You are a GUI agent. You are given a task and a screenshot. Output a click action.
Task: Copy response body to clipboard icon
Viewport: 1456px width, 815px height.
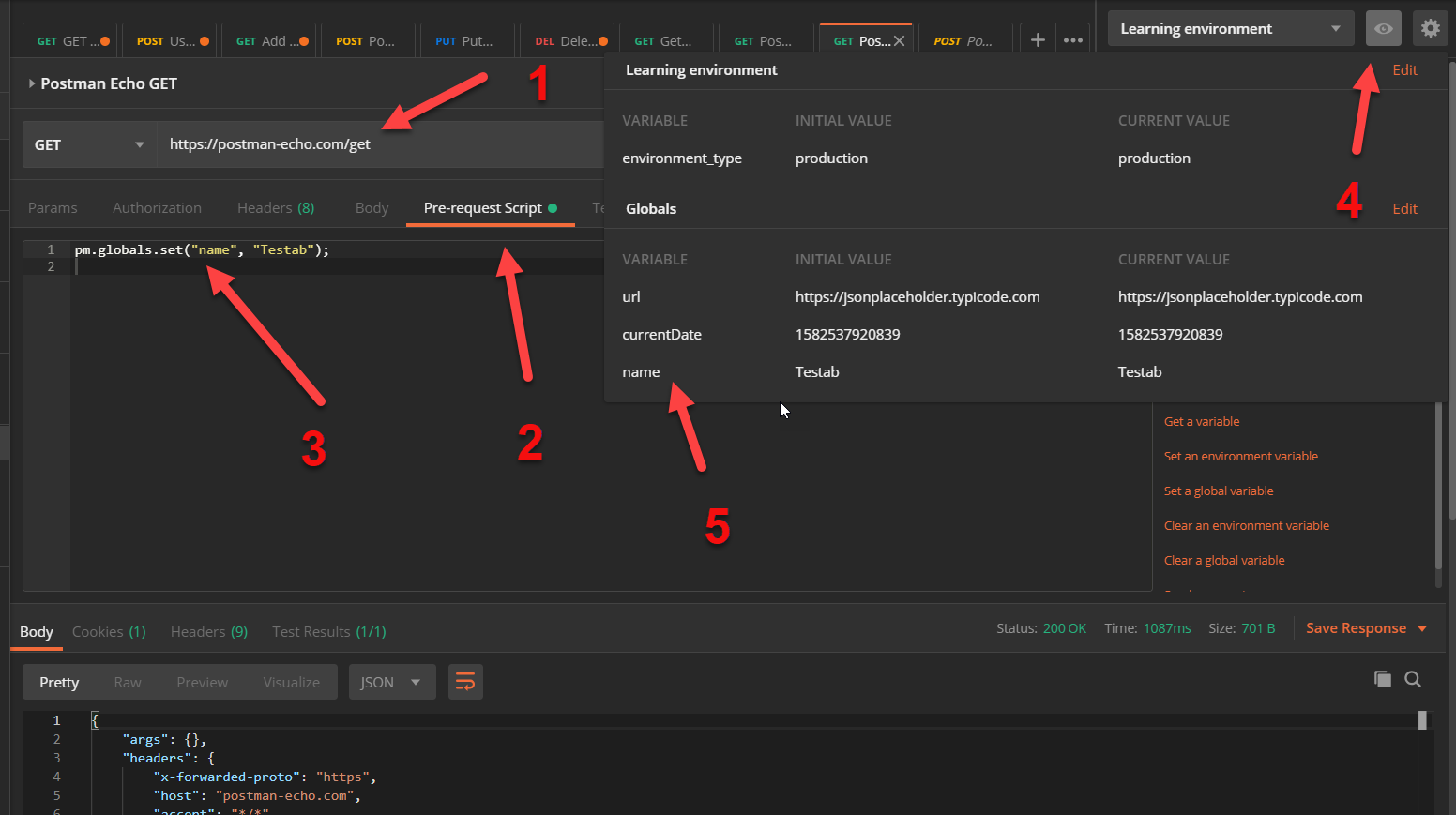click(x=1382, y=679)
